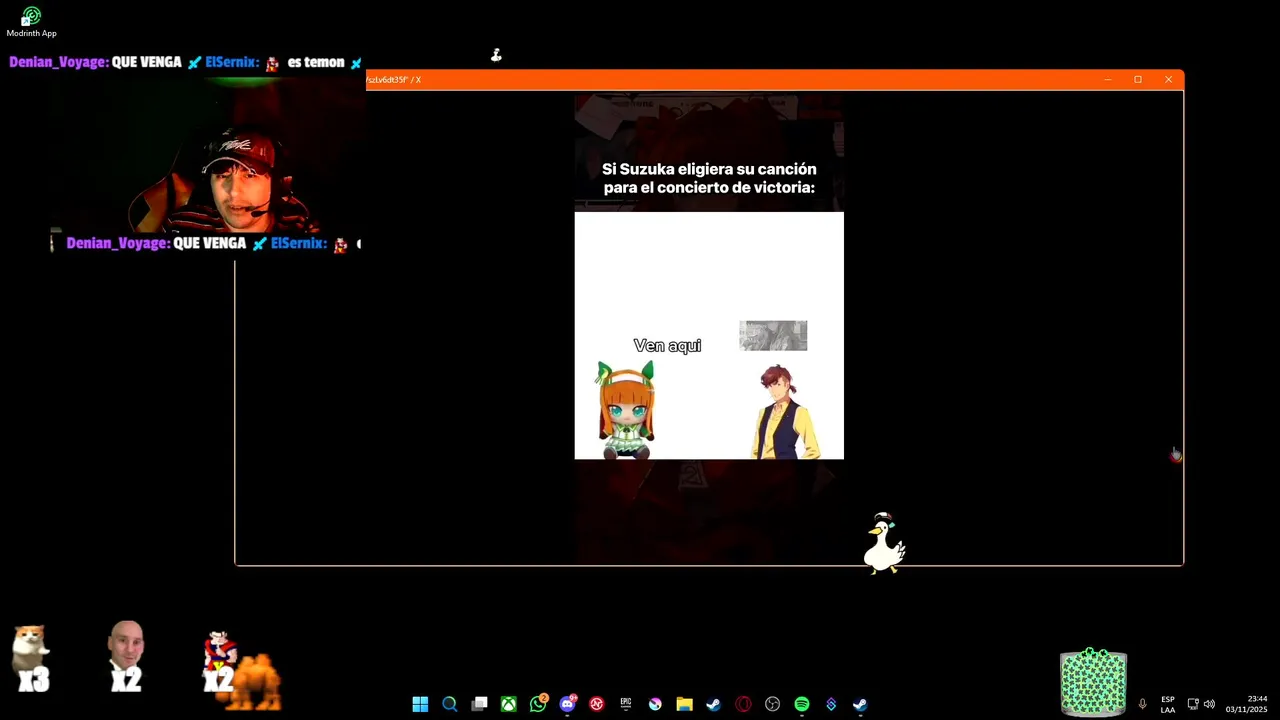This screenshot has height=720, width=1280.
Task: Minimize the orange-titled browser window
Action: pos(1108,80)
